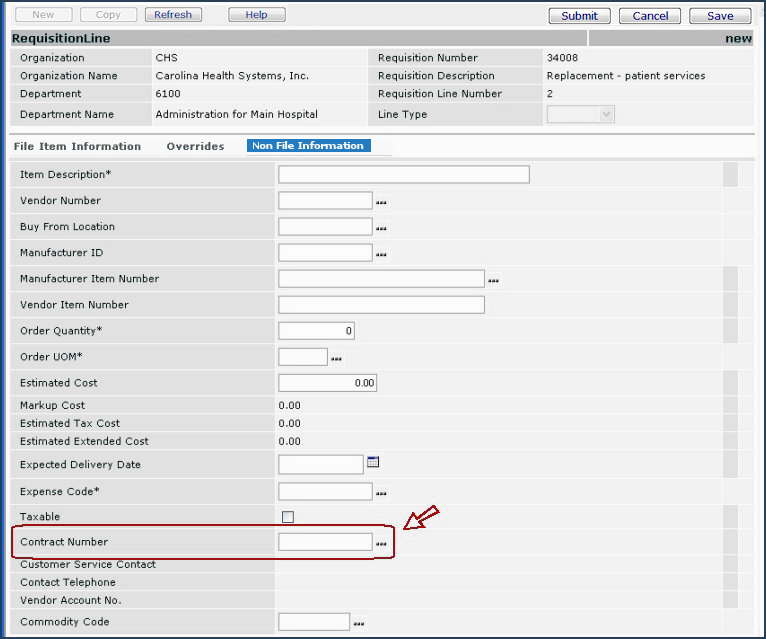Screen dimensions: 766x639
Task: Open Vendor Number lookup ellipsis icon
Action: (381, 202)
